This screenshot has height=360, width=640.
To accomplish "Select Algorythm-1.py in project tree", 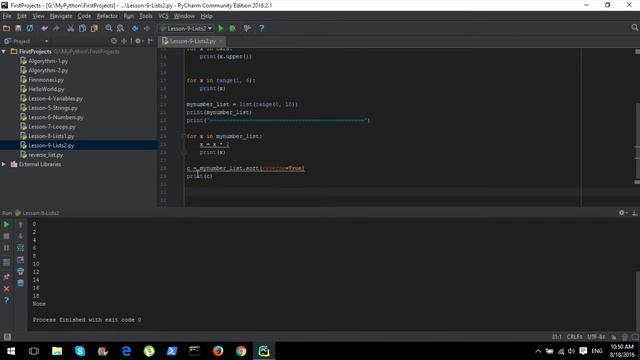I will [x=48, y=61].
